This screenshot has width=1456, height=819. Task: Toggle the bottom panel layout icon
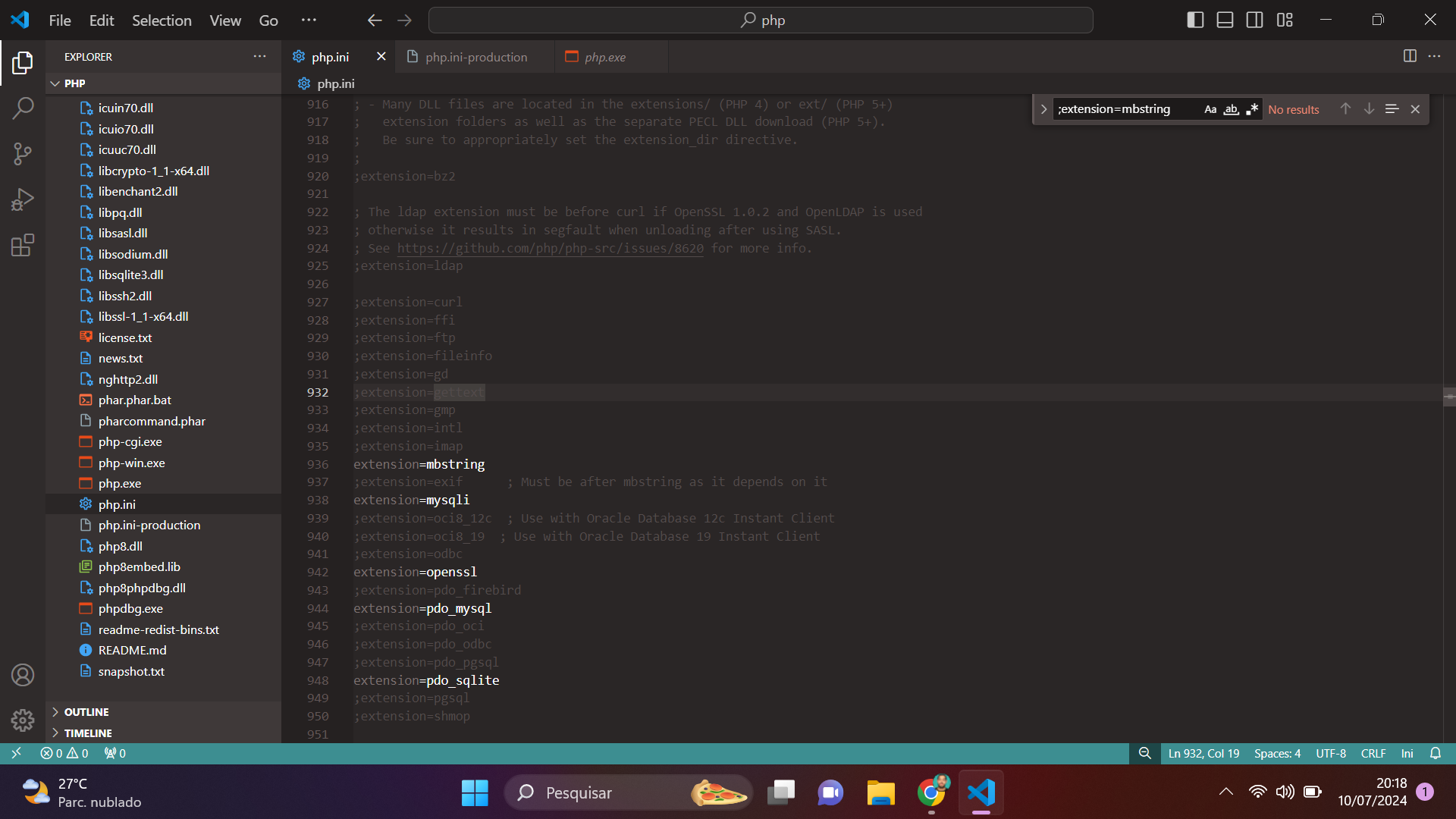tap(1225, 20)
